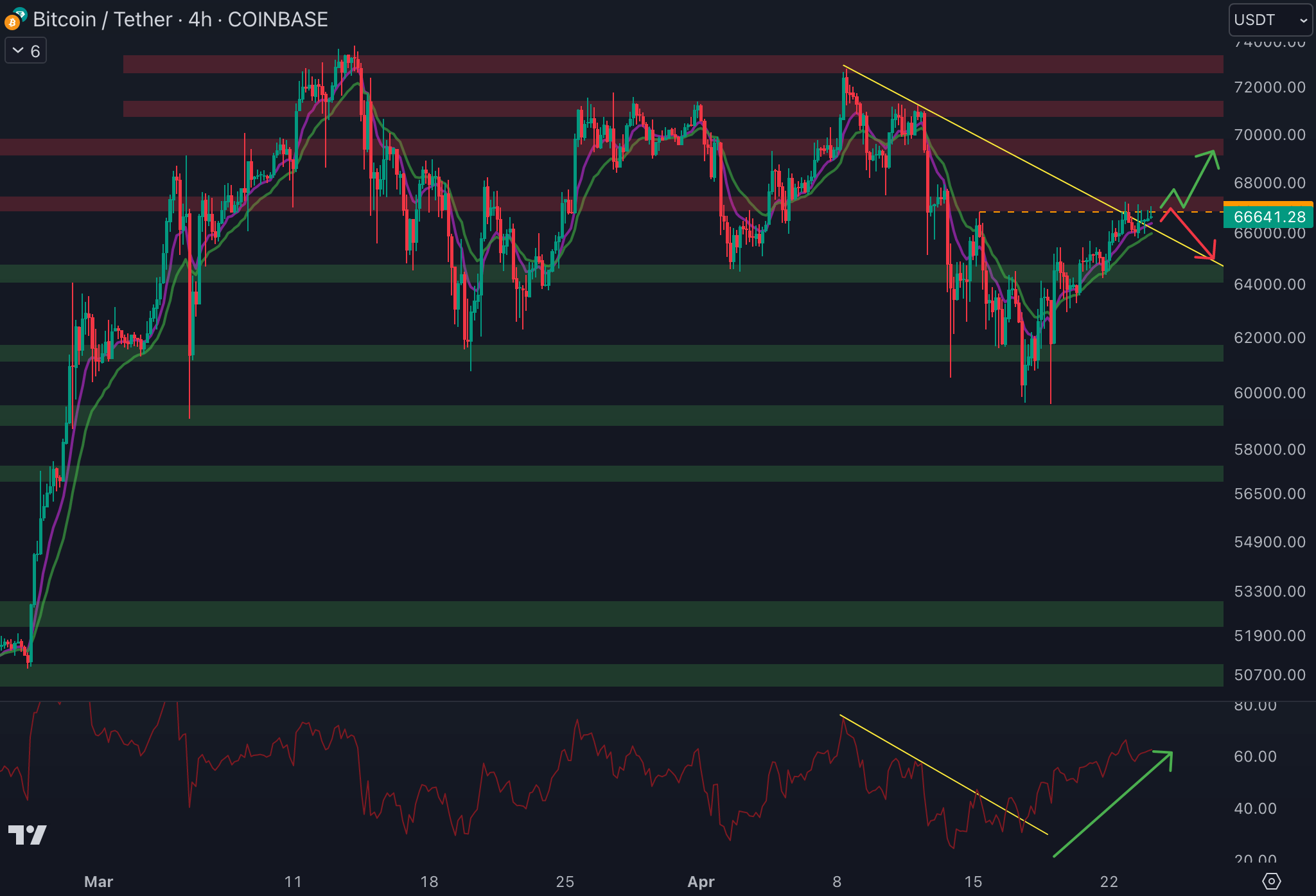Screen dimensions: 1316x896
Task: Click the teal Tether logo icon
Action: point(21,13)
